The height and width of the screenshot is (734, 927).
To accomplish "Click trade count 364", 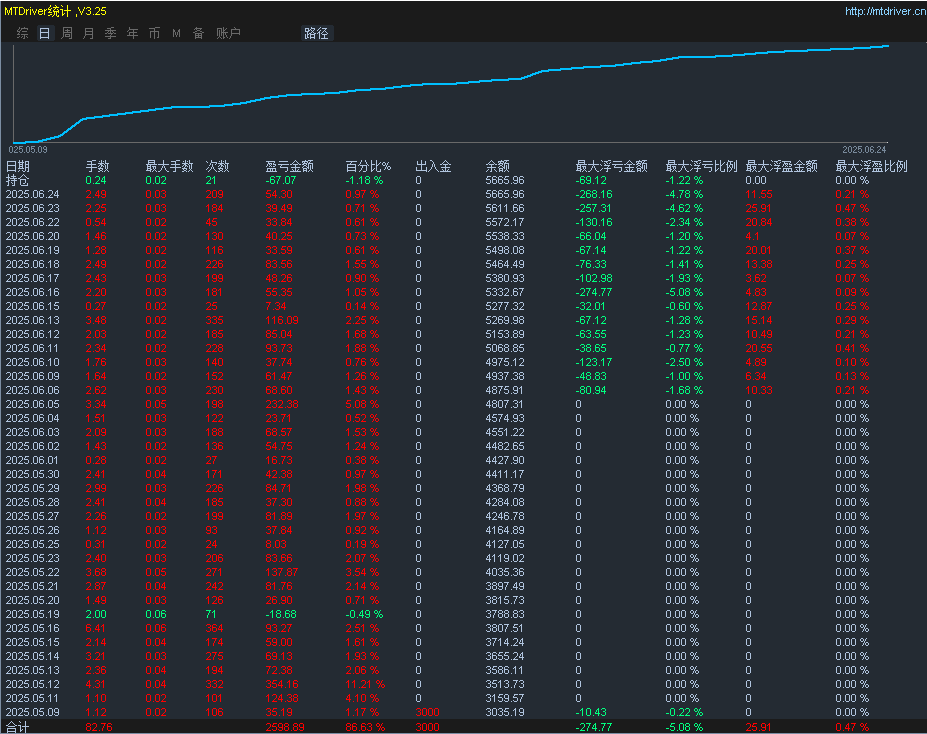I will 215,629.
